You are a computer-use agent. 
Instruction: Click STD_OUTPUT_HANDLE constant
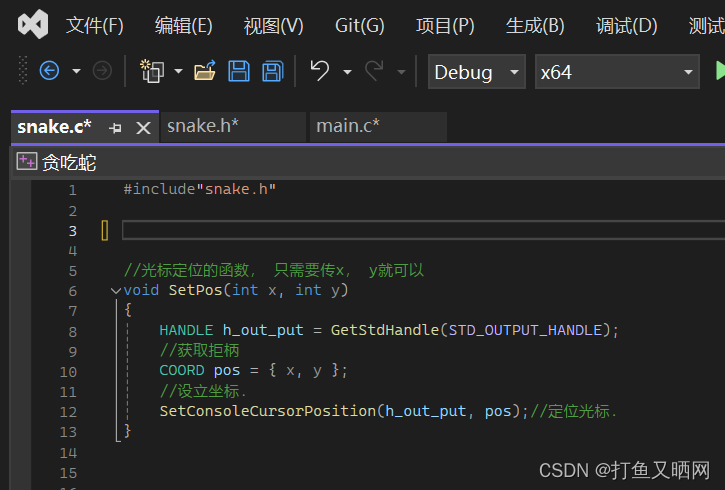click(526, 330)
